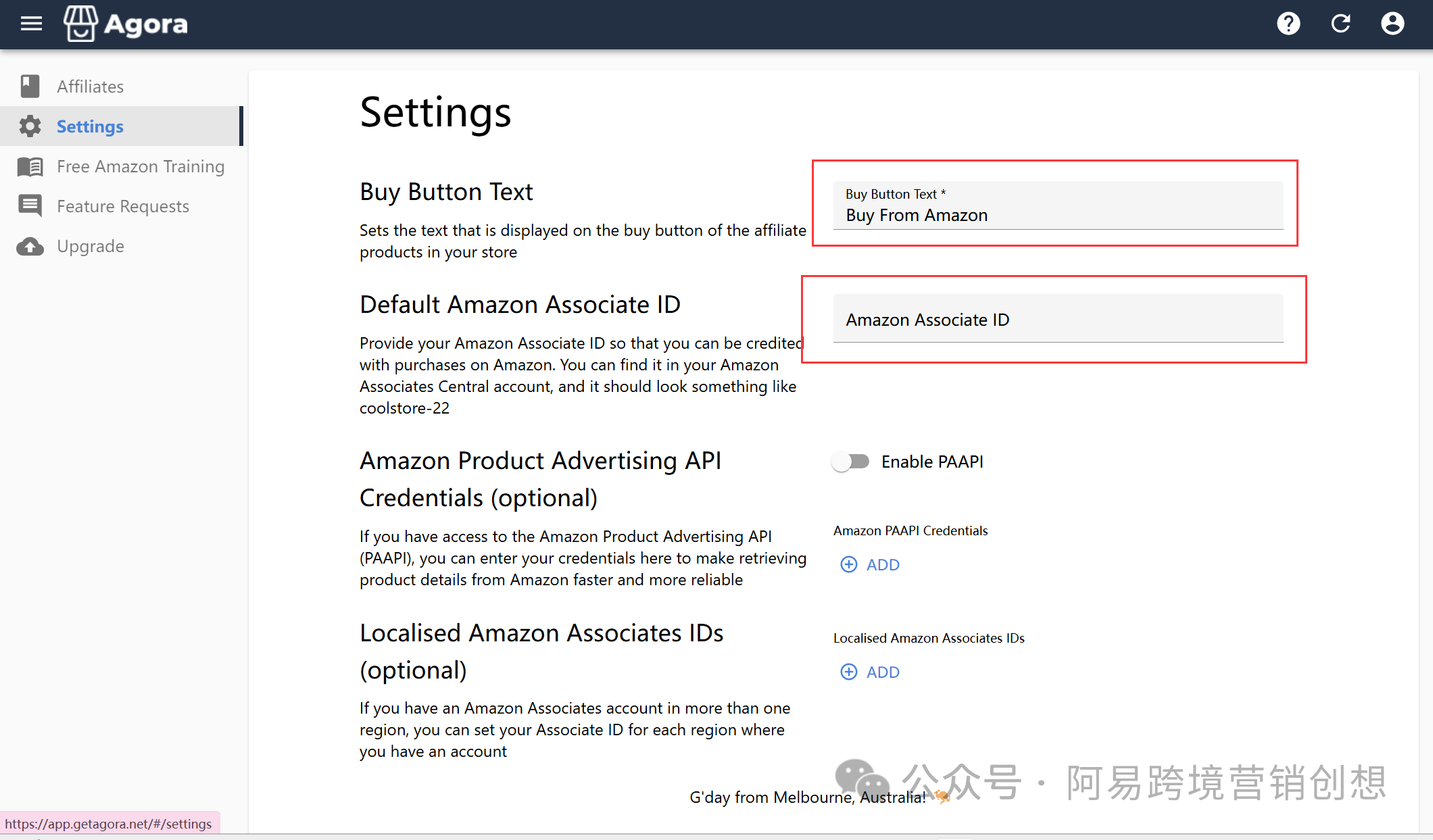Click the Affiliates bookmark icon

point(30,87)
